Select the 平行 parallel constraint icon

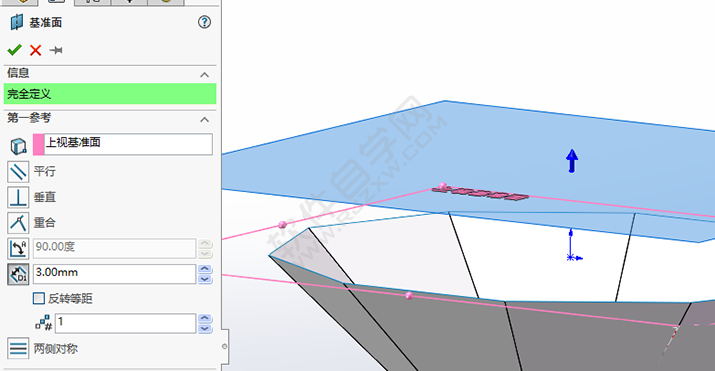tap(18, 172)
